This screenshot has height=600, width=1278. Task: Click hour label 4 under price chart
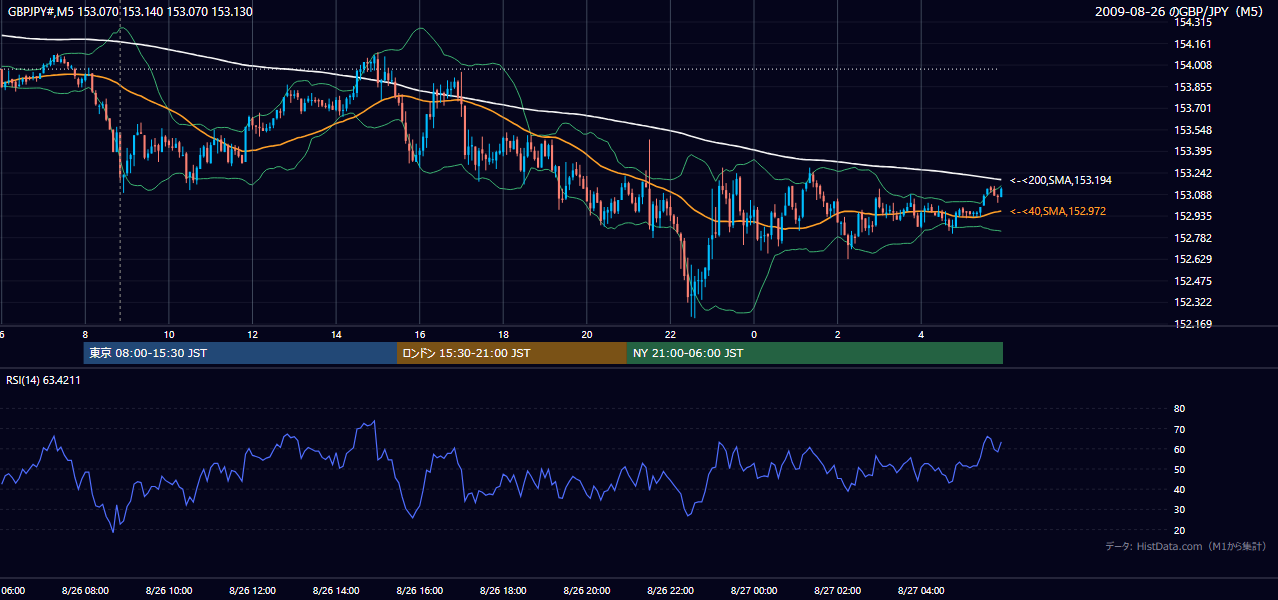click(x=921, y=335)
